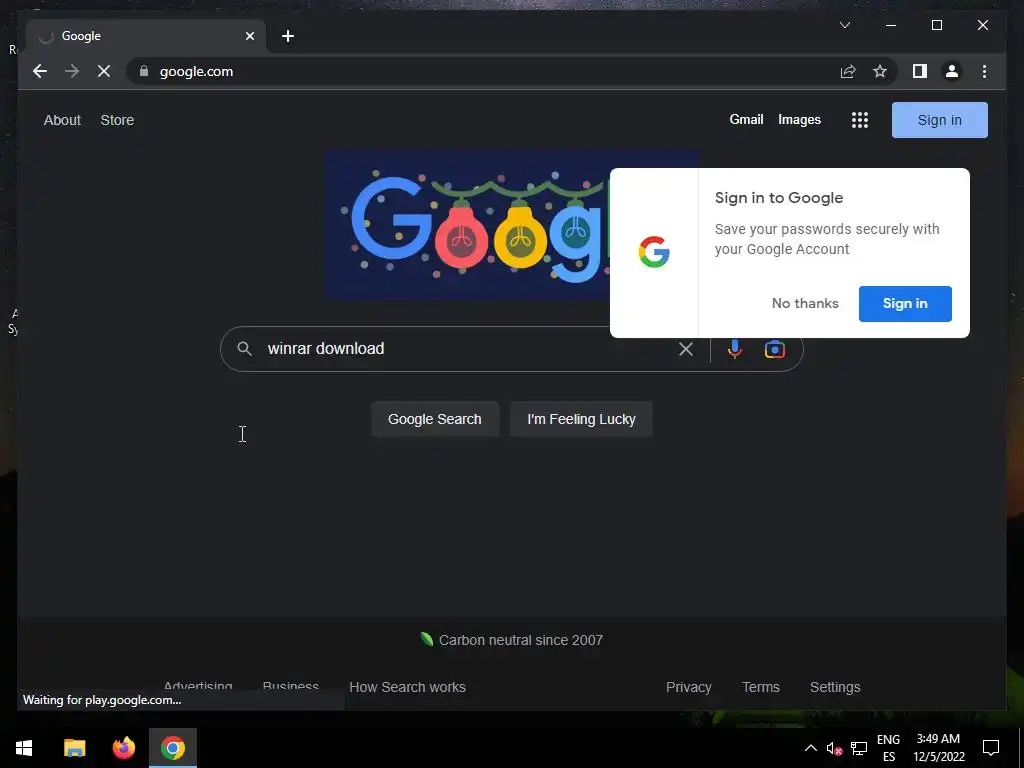Click the magnifier icon in search box
This screenshot has height=768, width=1024.
244,349
